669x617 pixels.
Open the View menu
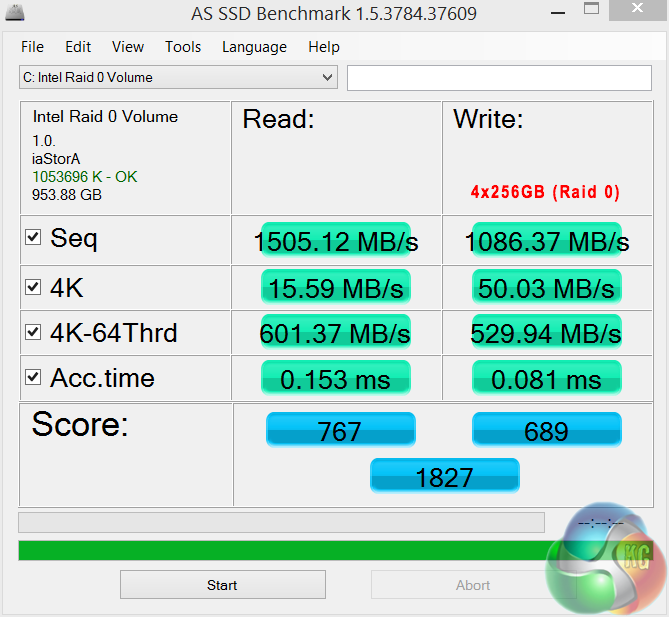click(128, 47)
